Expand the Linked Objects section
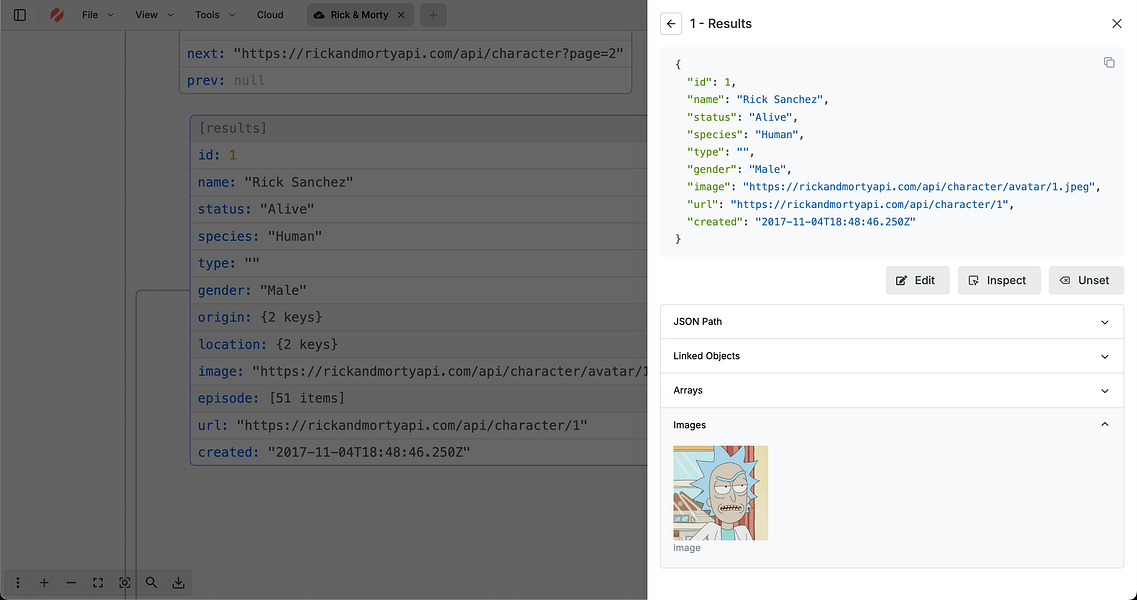 coord(891,356)
